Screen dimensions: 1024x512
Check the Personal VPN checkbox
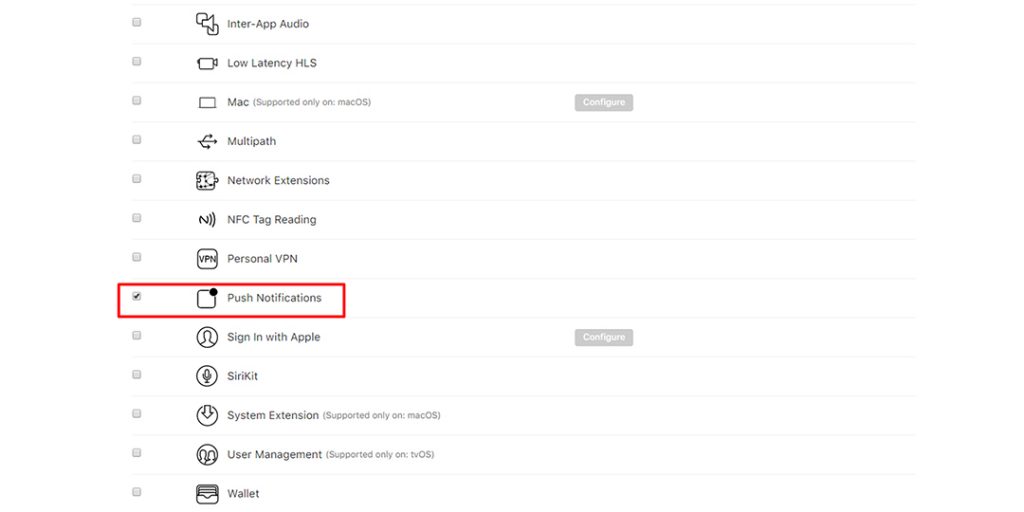pyautogui.click(x=136, y=257)
